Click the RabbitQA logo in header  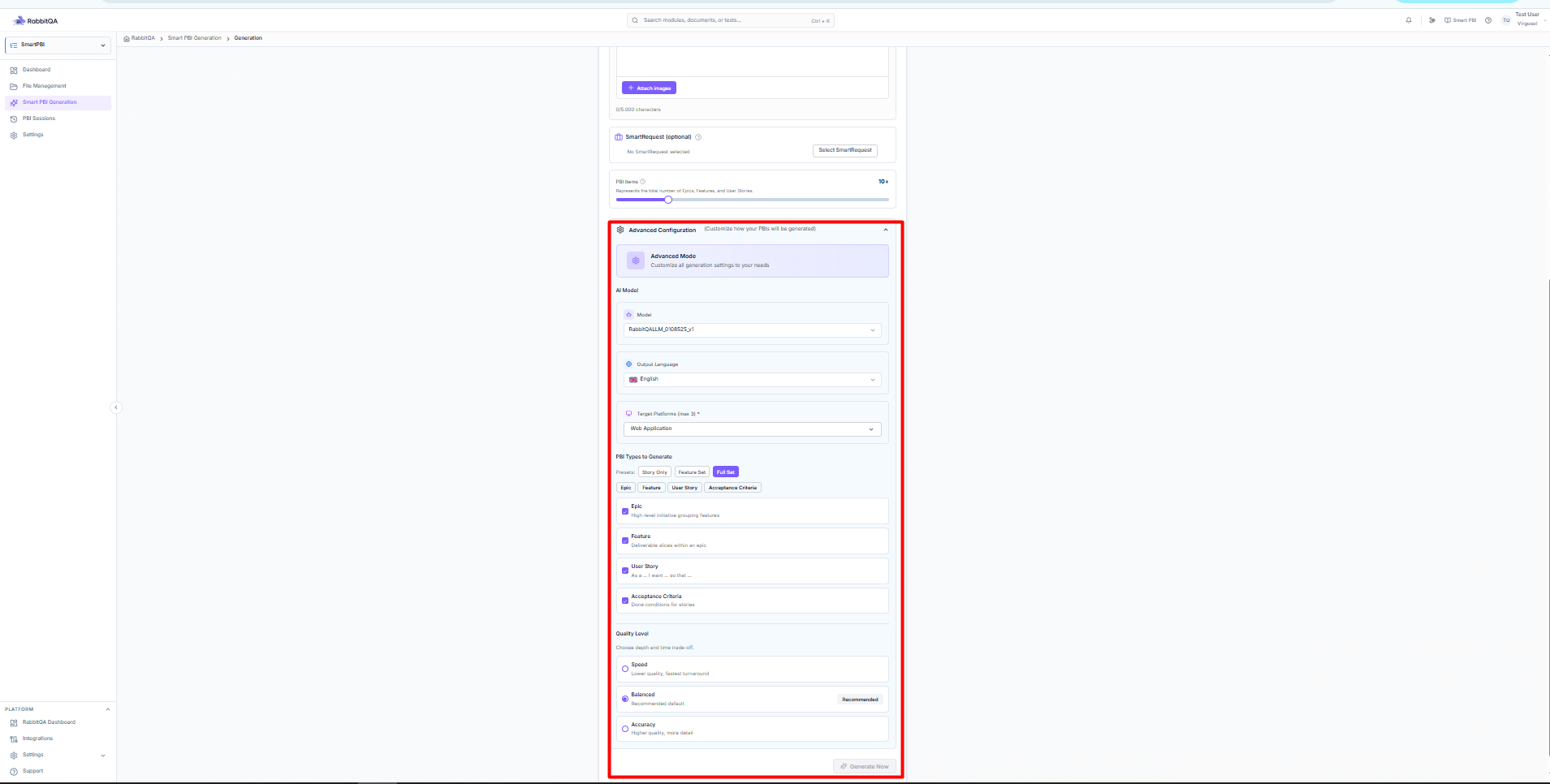tap(36, 21)
